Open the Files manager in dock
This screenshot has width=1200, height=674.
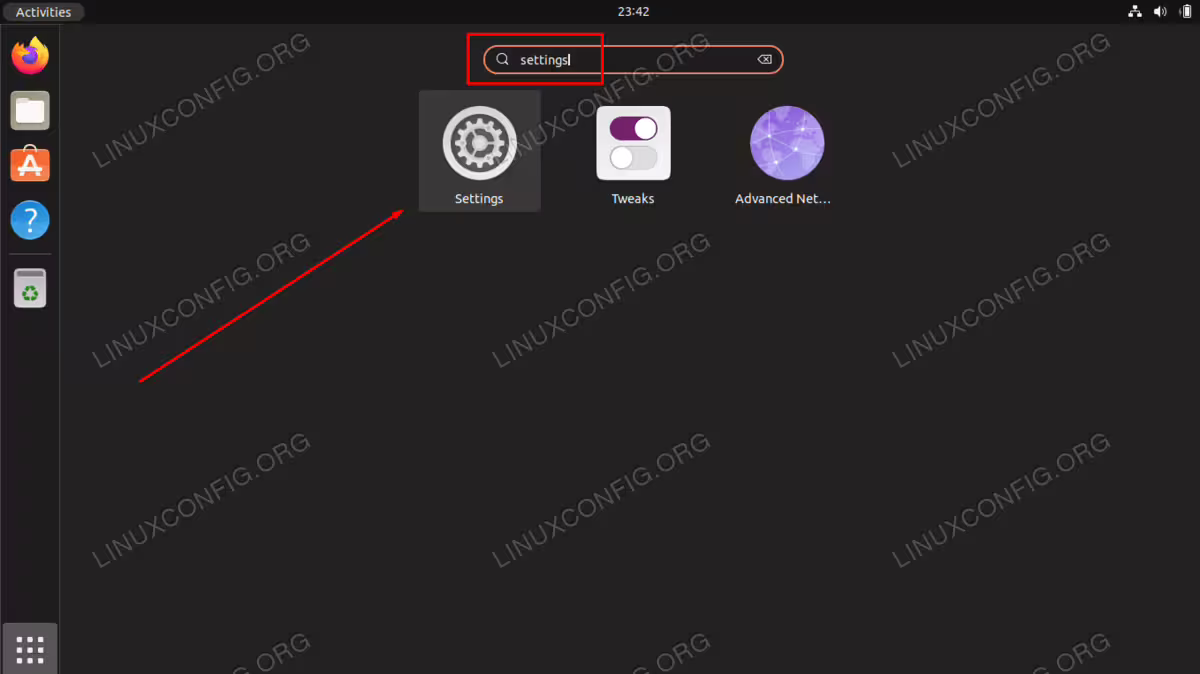pos(30,110)
